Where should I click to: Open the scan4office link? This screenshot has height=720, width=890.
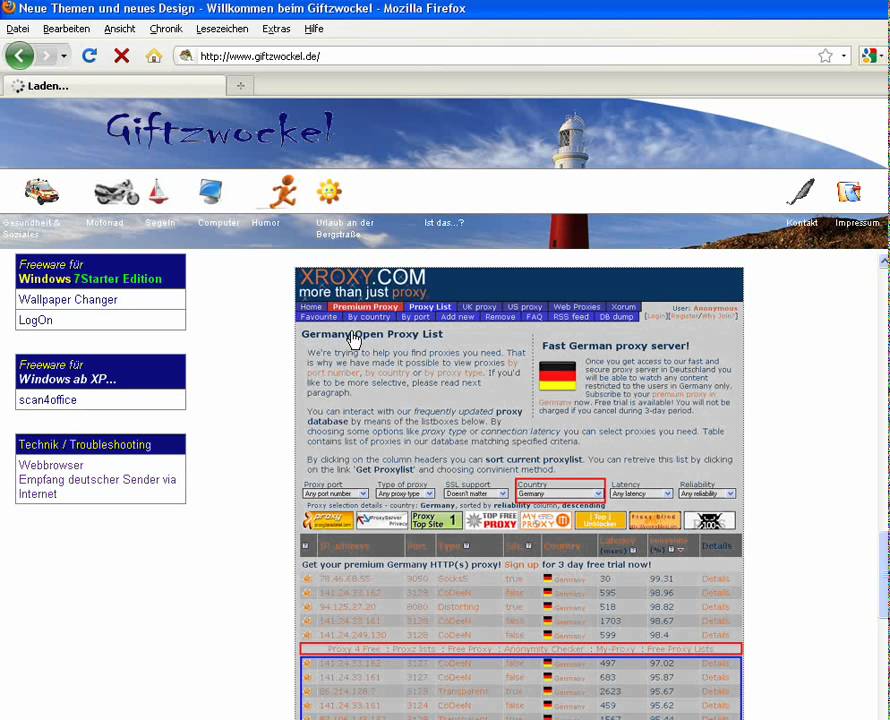[48, 400]
